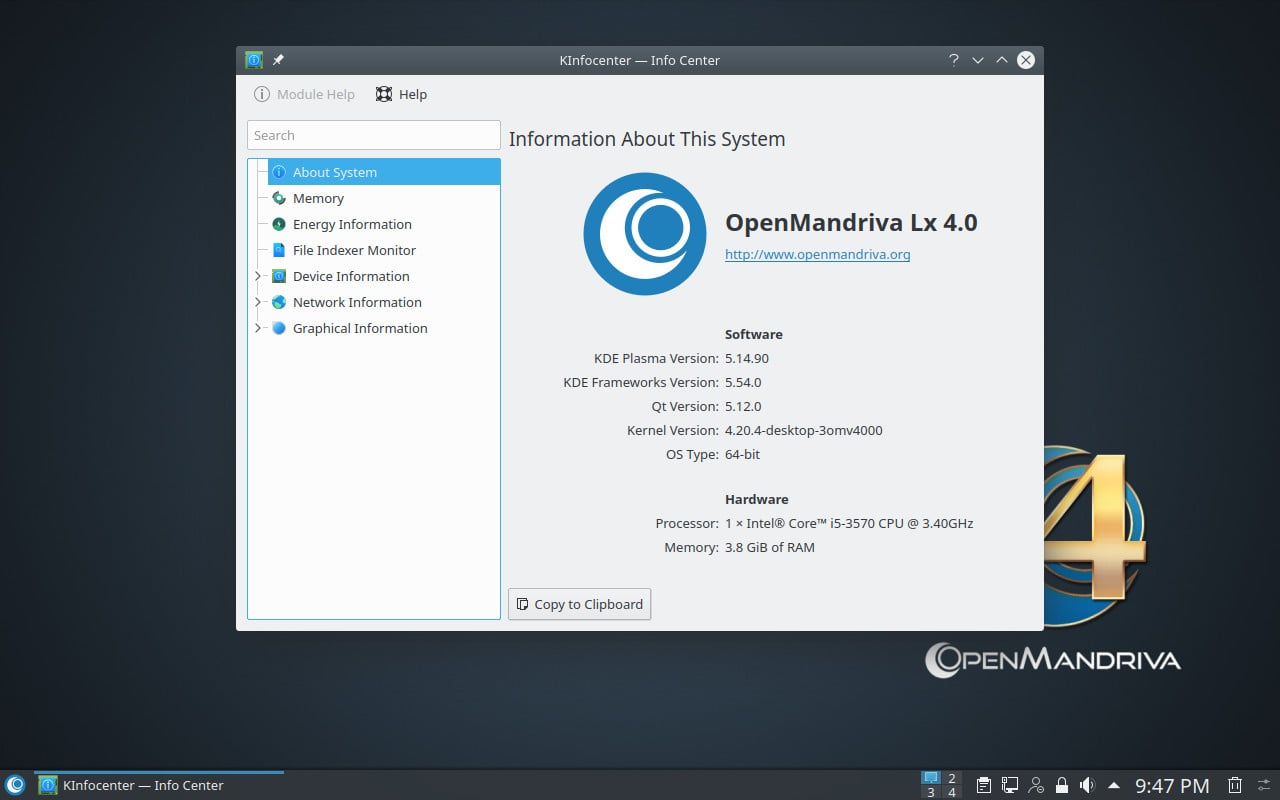
Task: Click the volume icon in the tray
Action: click(x=1086, y=784)
